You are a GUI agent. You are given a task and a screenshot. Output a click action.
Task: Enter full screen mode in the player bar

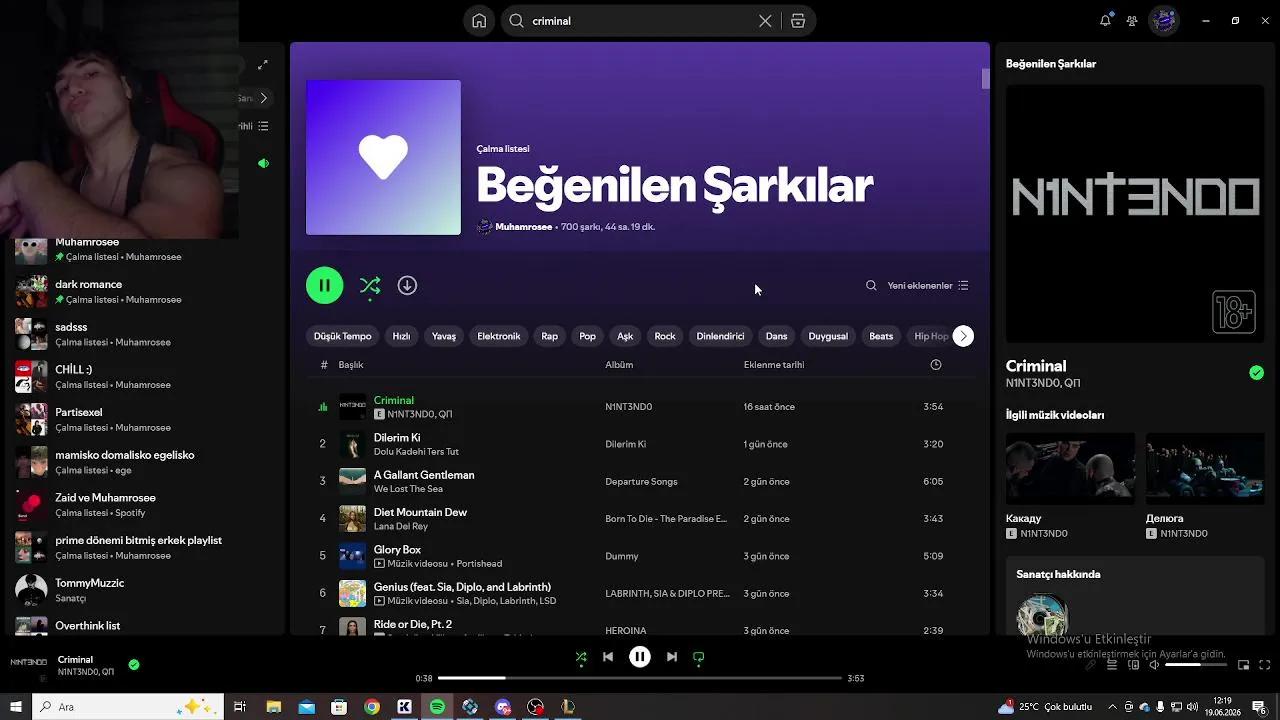pos(1265,665)
